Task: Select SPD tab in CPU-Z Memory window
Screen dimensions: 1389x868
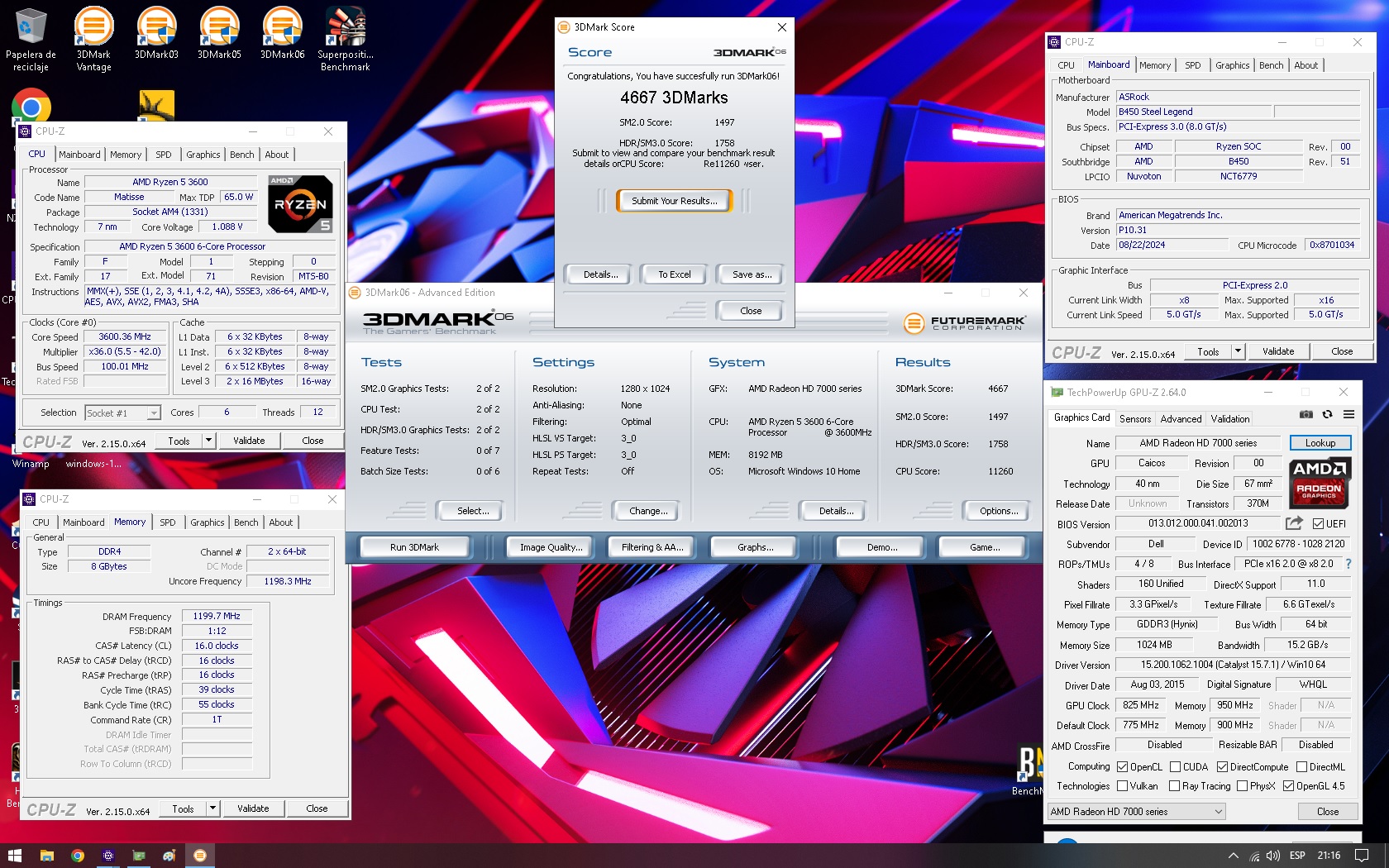Action: click(168, 522)
